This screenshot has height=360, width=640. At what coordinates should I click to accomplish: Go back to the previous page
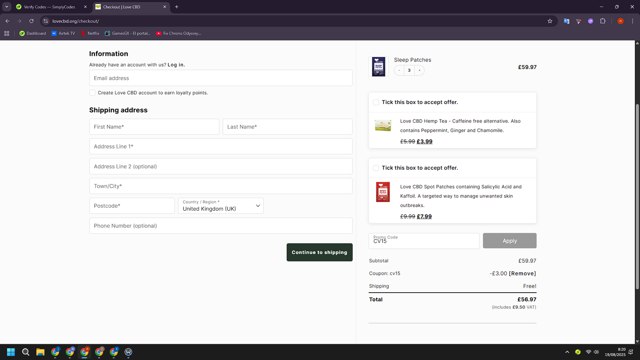pos(8,21)
